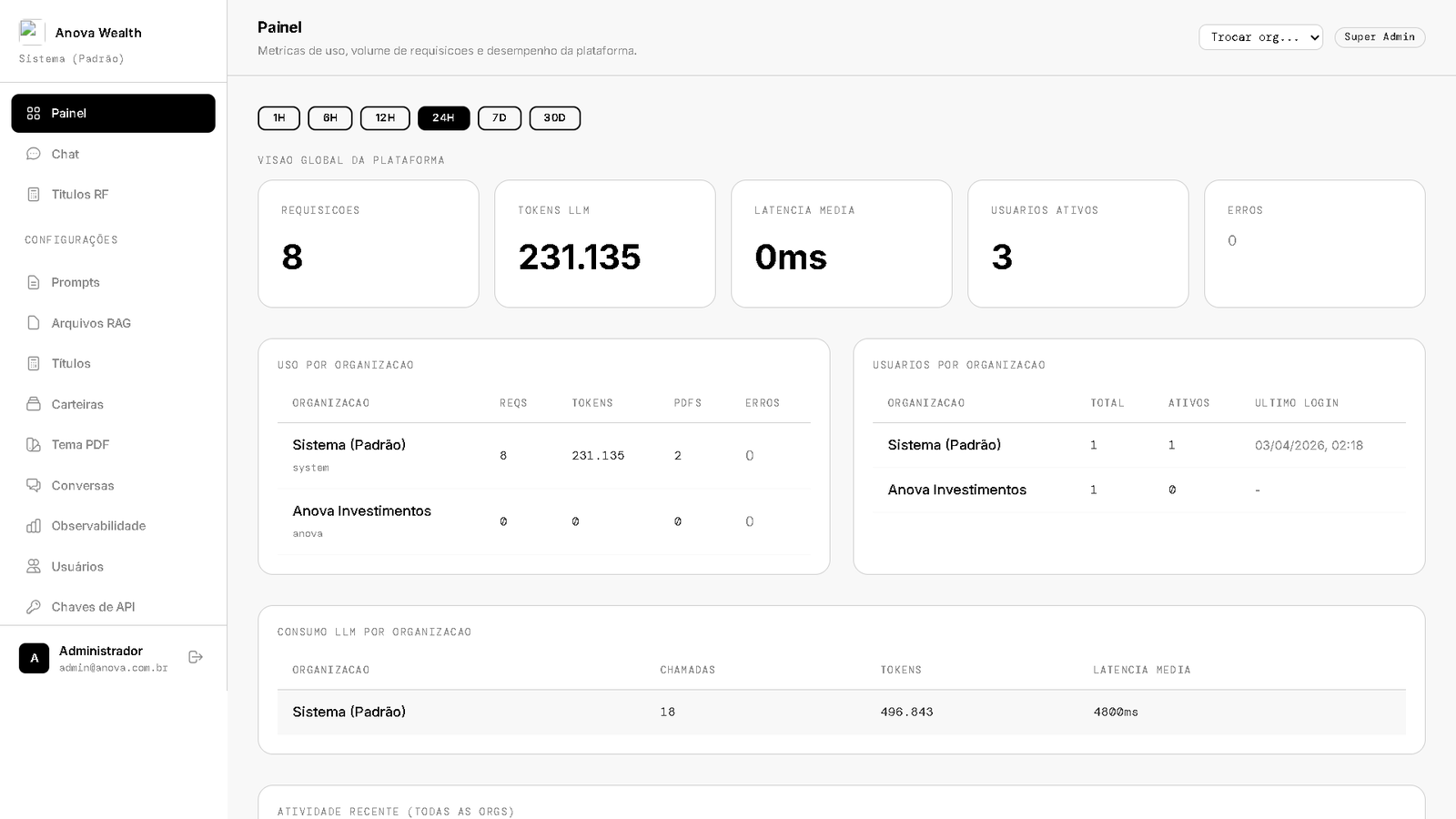Viewport: 1456px width, 819px height.
Task: Switch time range to 7D
Action: [499, 118]
